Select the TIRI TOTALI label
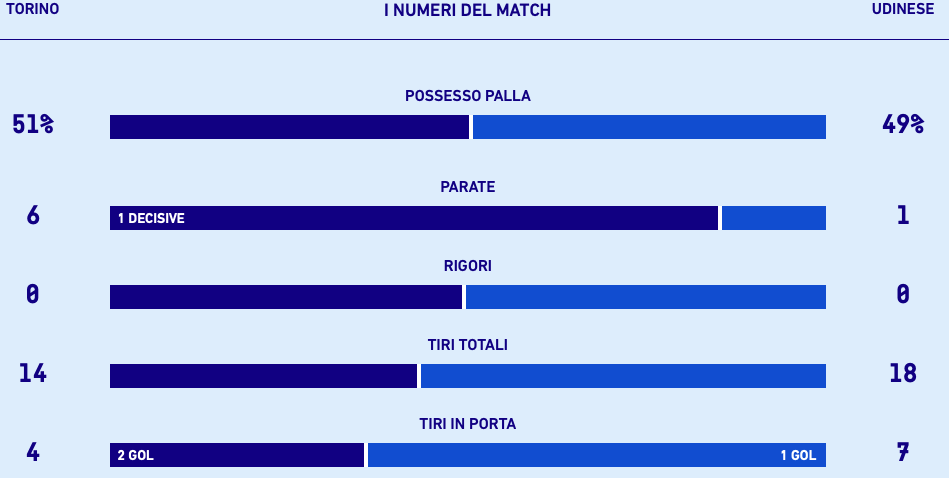This screenshot has width=949, height=478. point(467,345)
